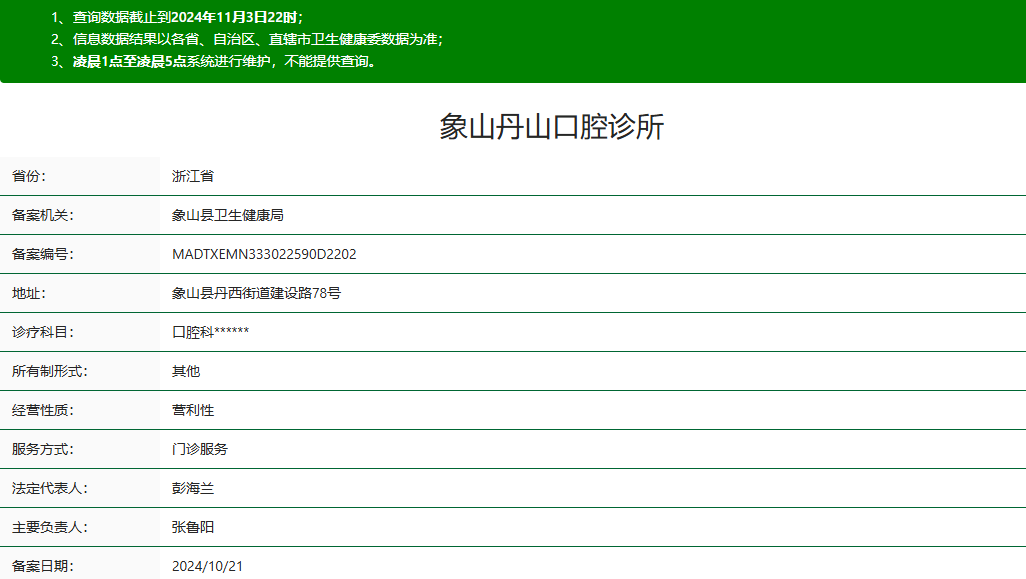
Task: Select the department value 口腔科******
Action: pos(211,332)
